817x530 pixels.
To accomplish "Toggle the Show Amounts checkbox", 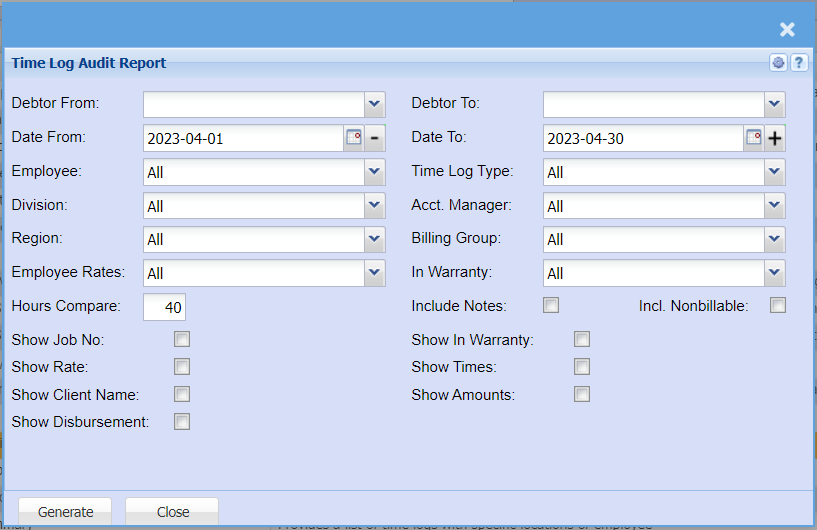I will point(582,394).
